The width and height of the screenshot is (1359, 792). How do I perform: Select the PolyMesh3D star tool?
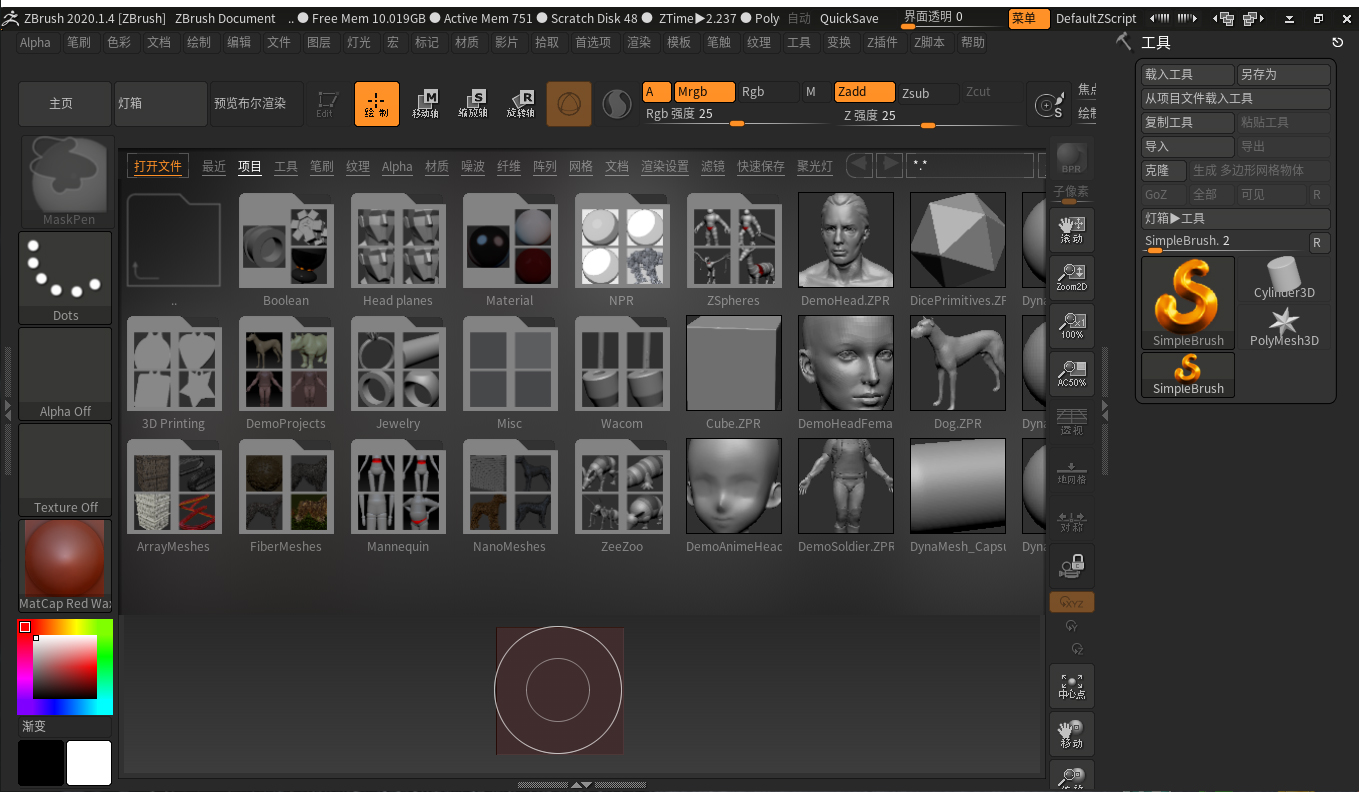click(1284, 326)
